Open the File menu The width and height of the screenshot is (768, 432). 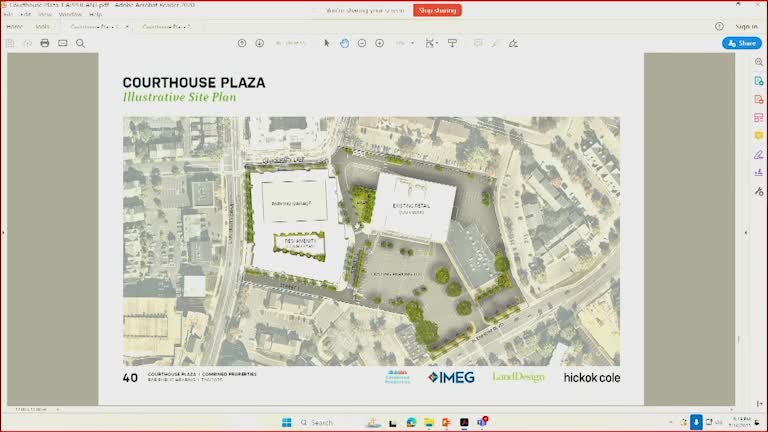8,14
